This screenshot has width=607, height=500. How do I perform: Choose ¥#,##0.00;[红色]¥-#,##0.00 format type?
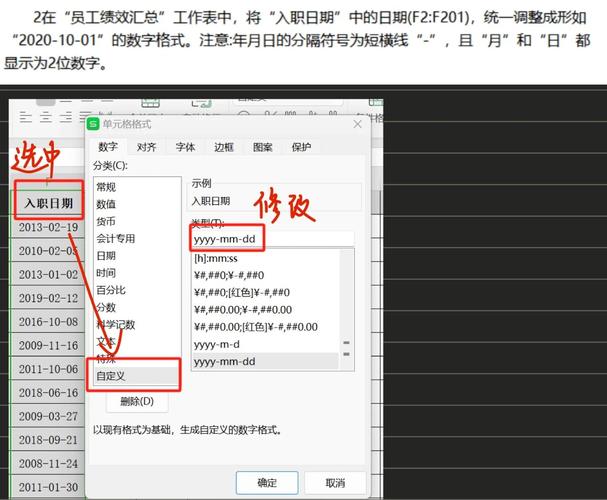pyautogui.click(x=266, y=327)
